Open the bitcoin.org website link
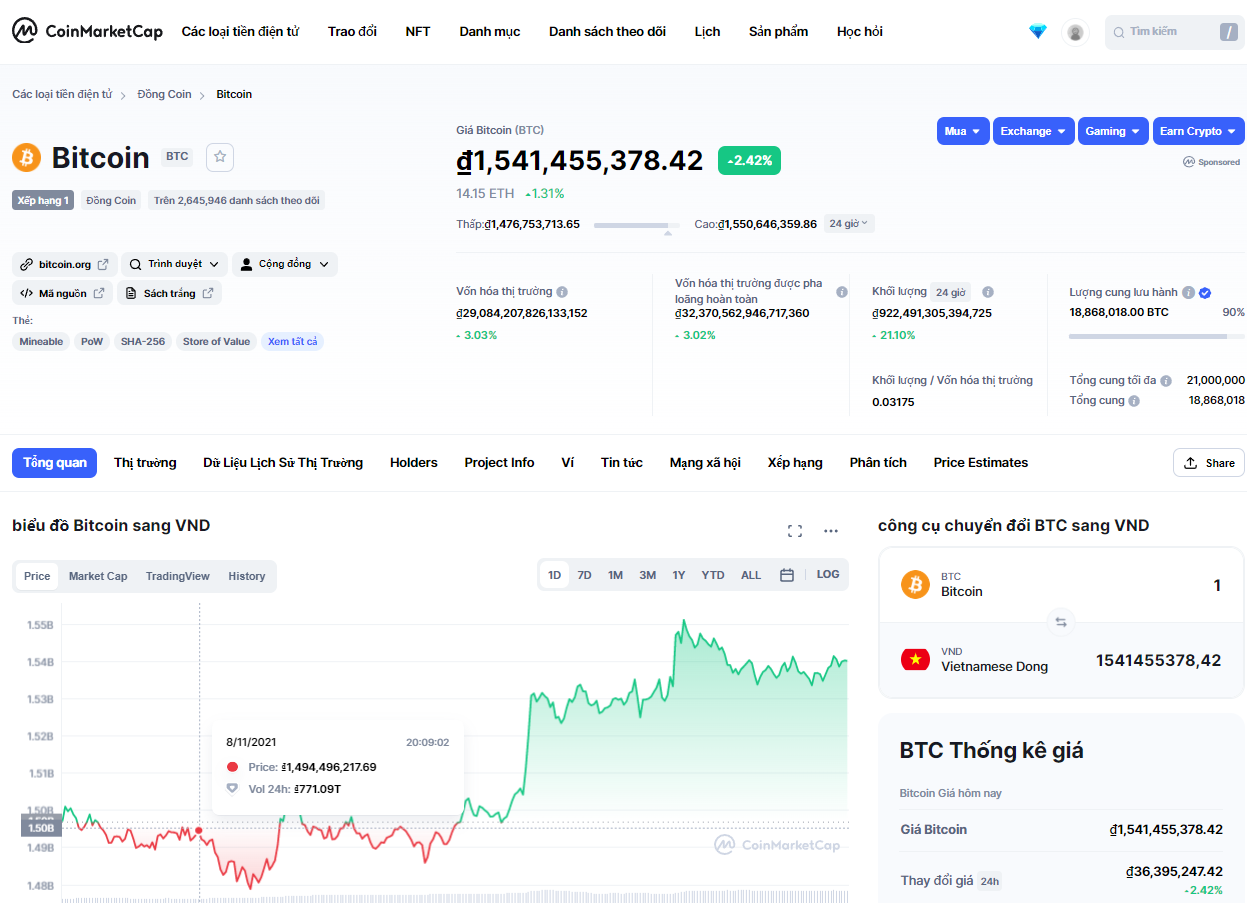Image resolution: width=1247 pixels, height=903 pixels. click(x=65, y=264)
